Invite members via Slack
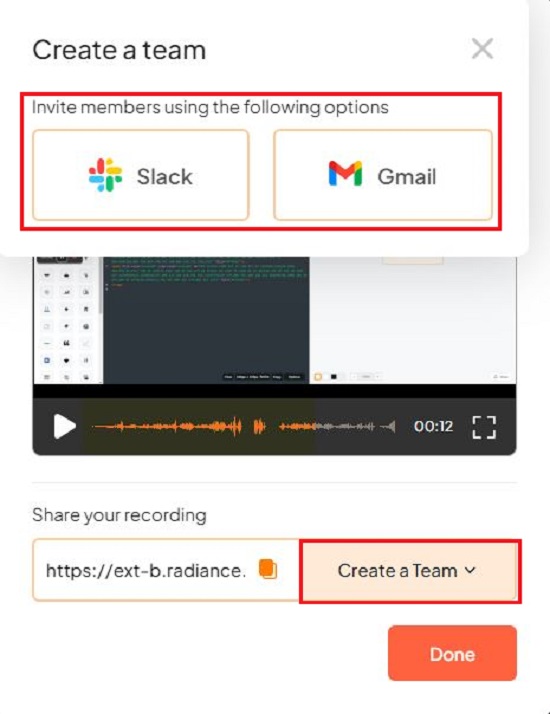This screenshot has width=550, height=714. pos(141,175)
